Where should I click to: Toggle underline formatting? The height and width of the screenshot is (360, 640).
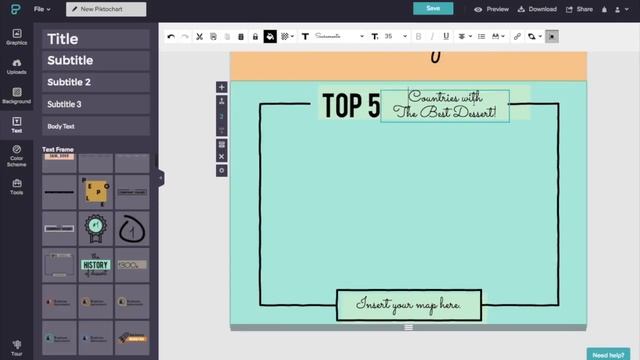(446, 37)
